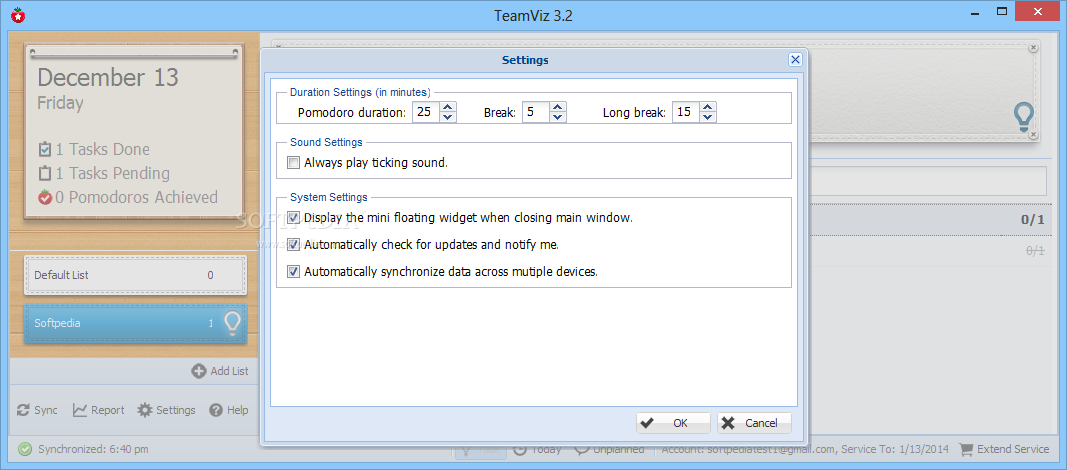Image resolution: width=1067 pixels, height=470 pixels.
Task: Open the Report chart icon
Action: pyautogui.click(x=80, y=410)
